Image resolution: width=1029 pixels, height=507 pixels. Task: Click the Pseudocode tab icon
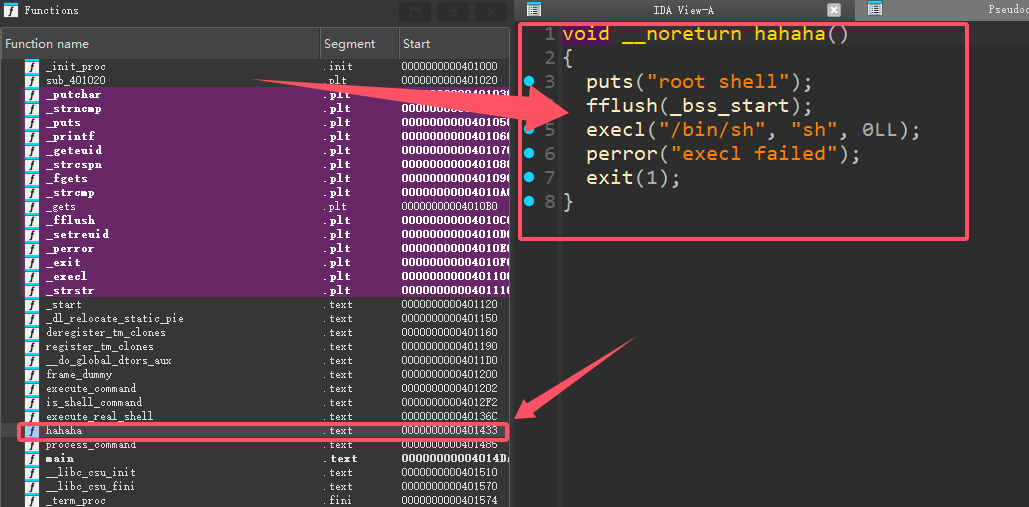[874, 10]
